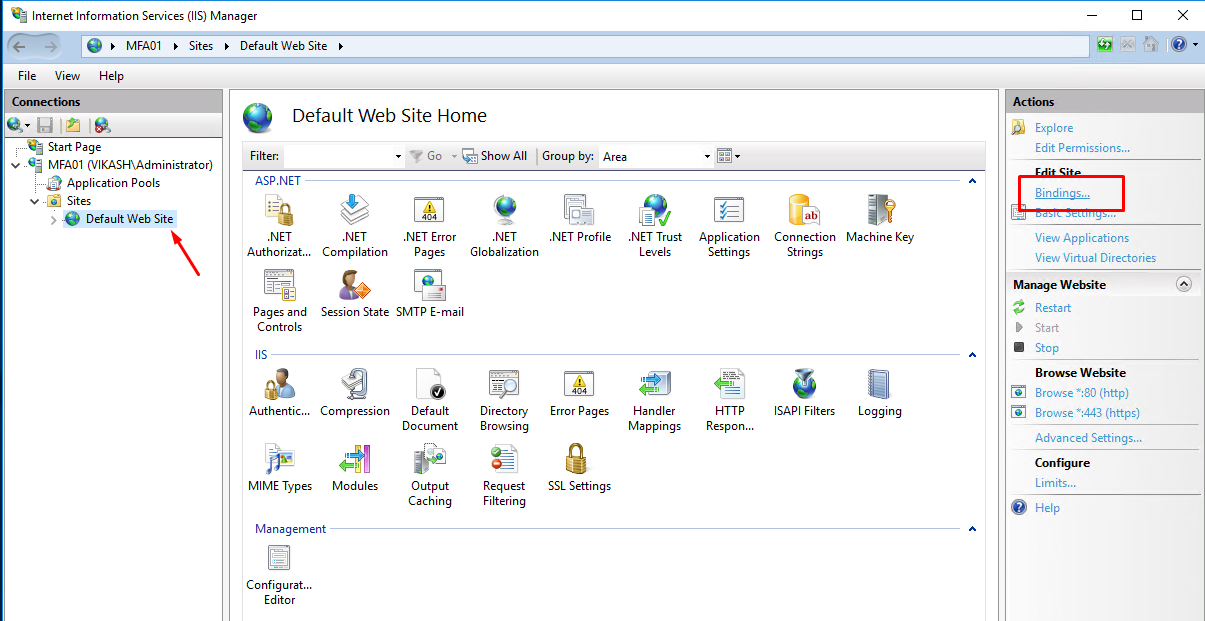Open Output Caching feature
The width and height of the screenshot is (1205, 621).
click(429, 474)
